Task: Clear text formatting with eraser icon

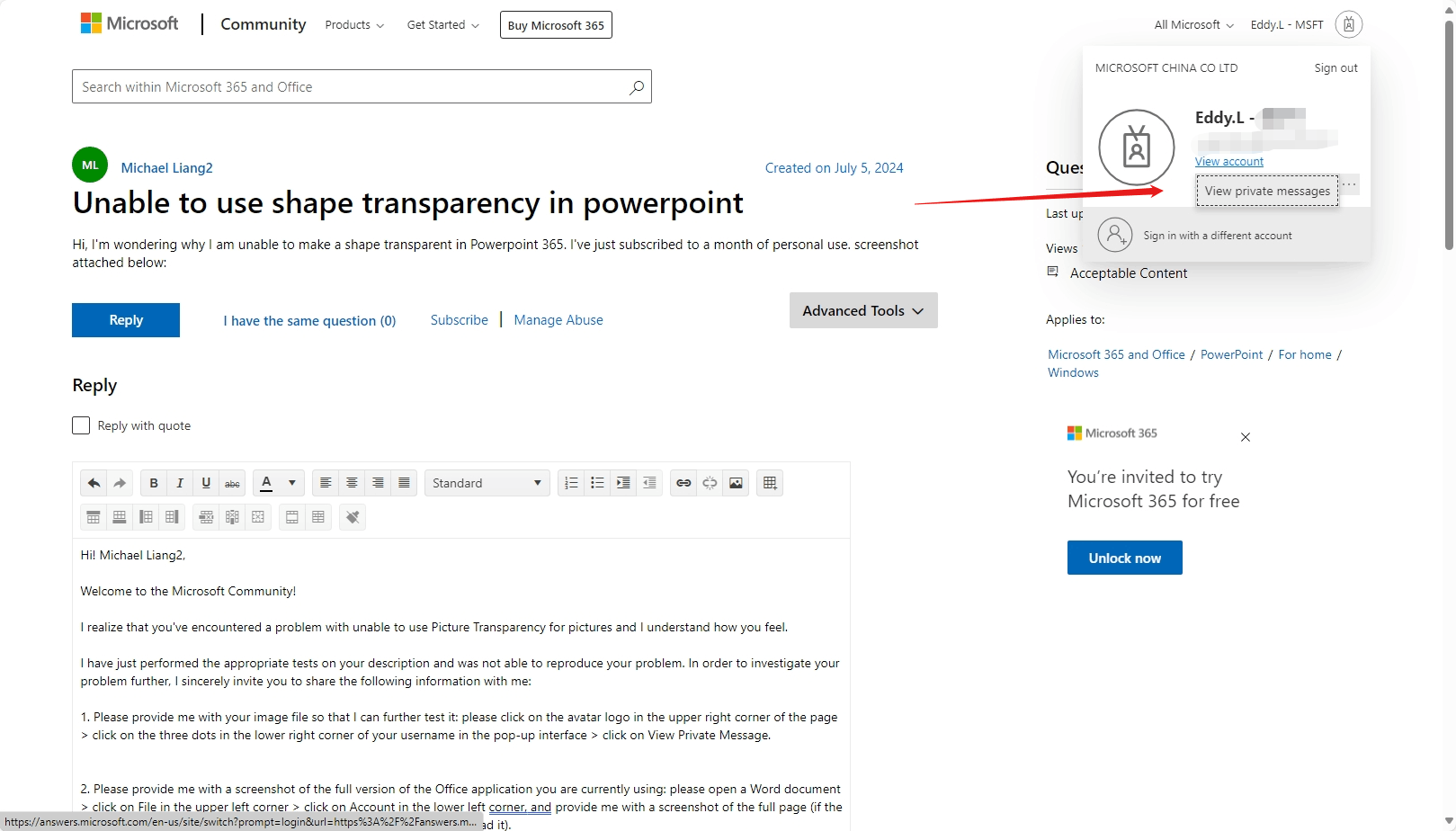Action: (353, 517)
